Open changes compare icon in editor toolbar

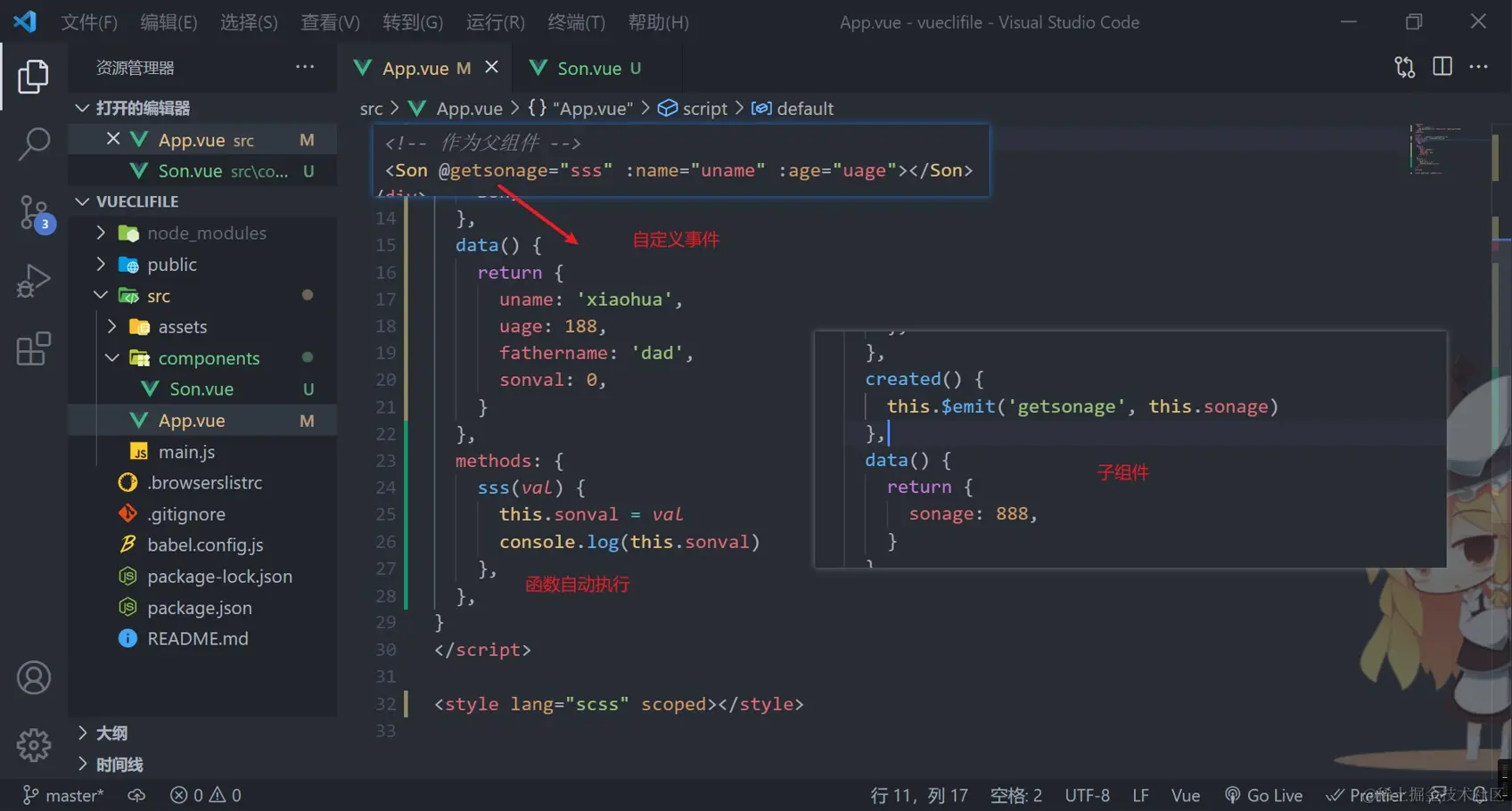click(1405, 67)
